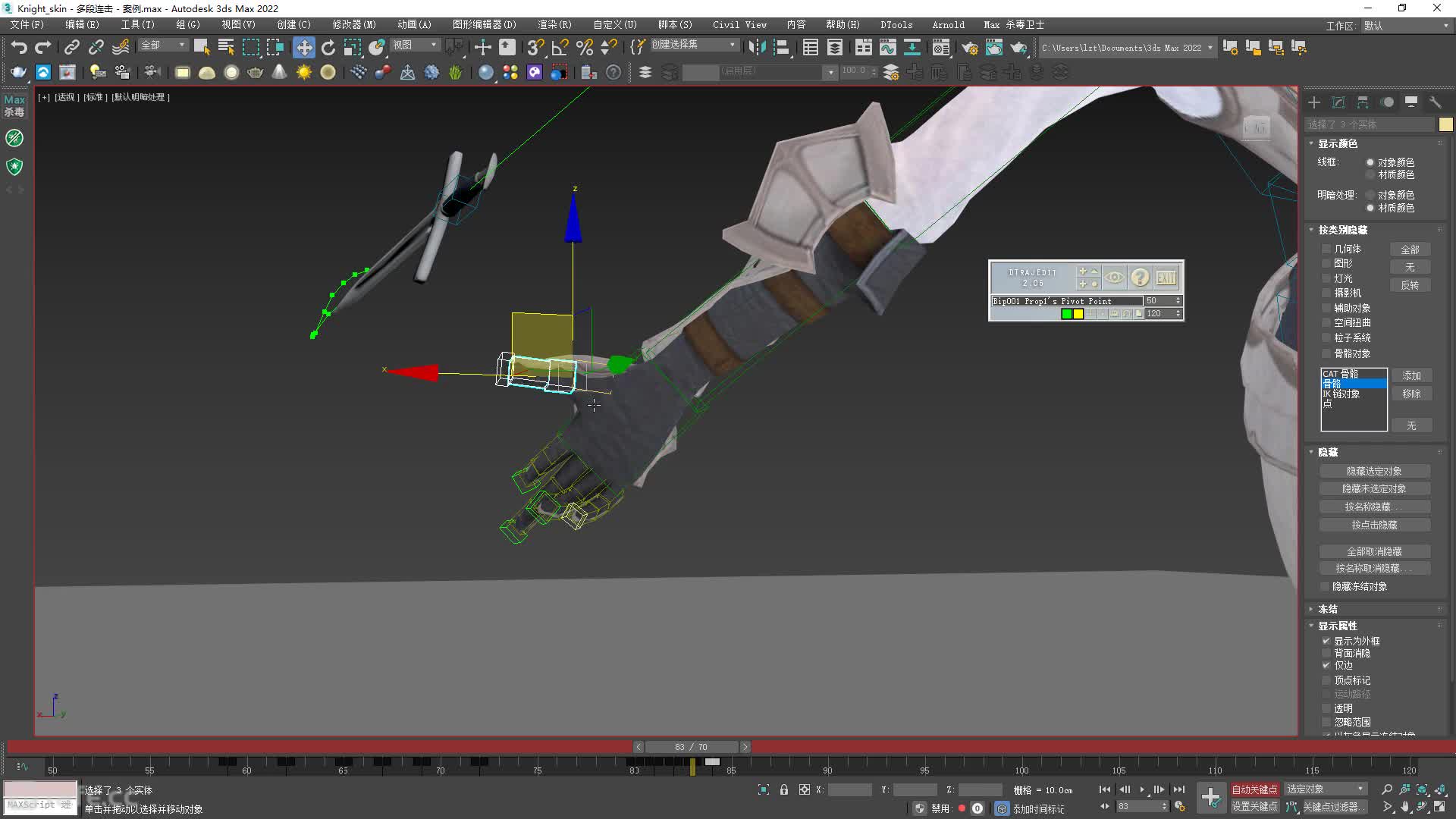This screenshot has width=1456, height=819.
Task: Click the Mirror tool icon
Action: (x=757, y=47)
